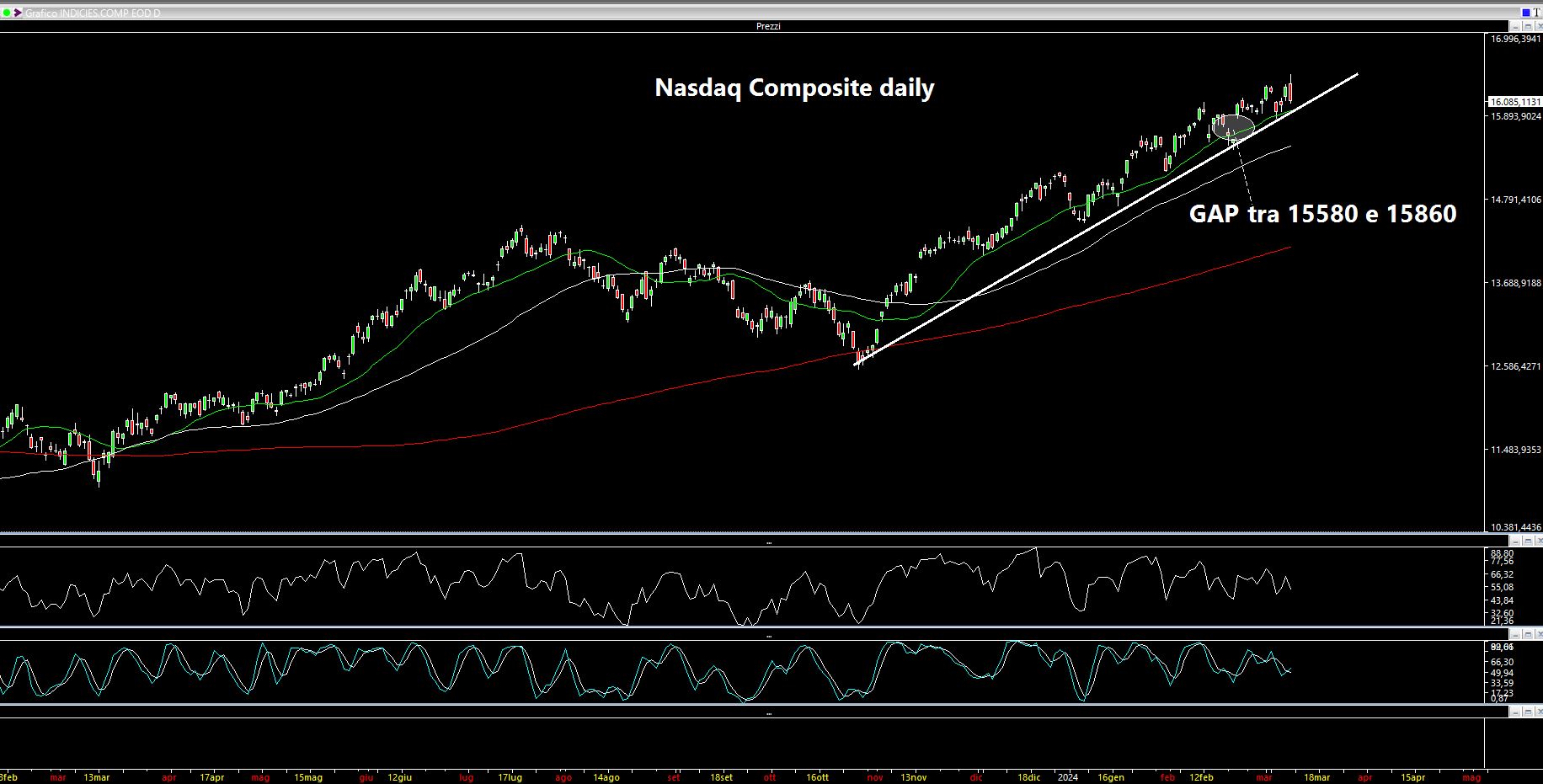Image resolution: width=1543 pixels, height=784 pixels.
Task: Click the 10.381,4436 price axis value
Action: 1515,527
